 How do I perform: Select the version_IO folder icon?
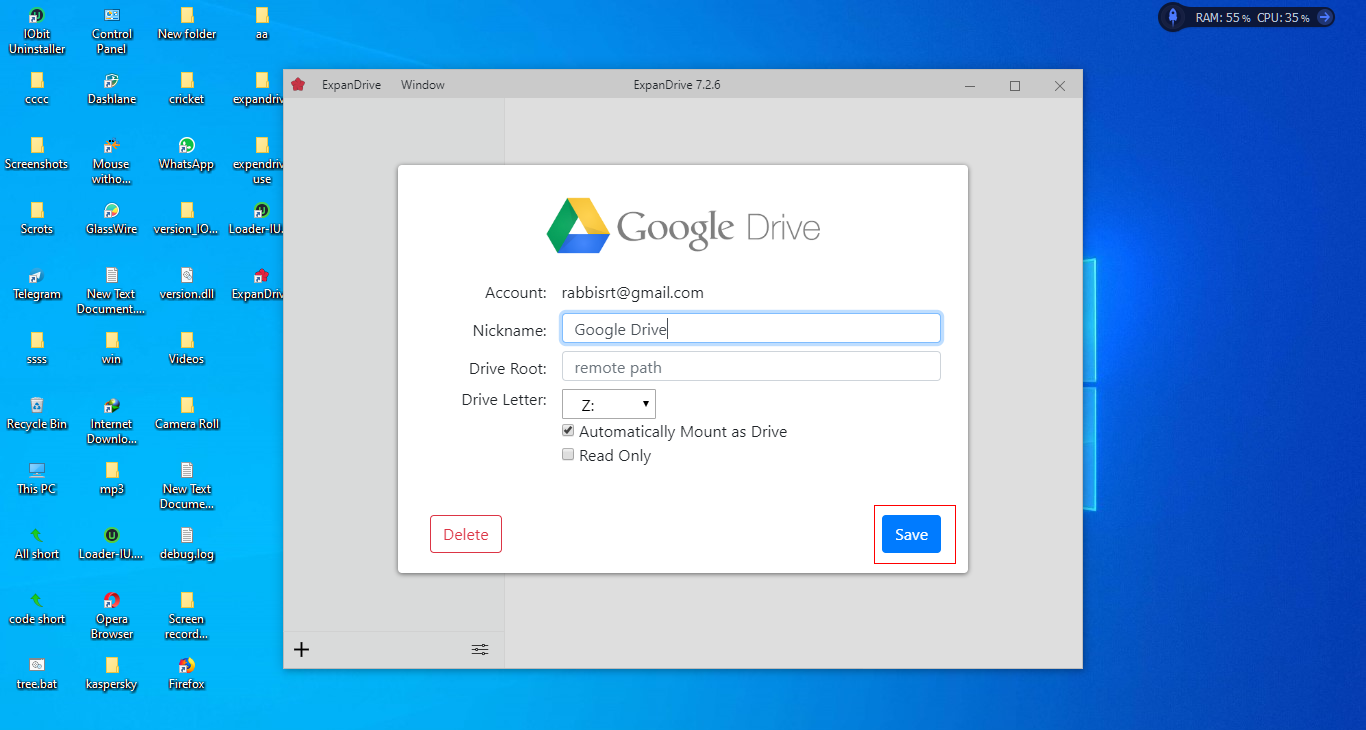pyautogui.click(x=187, y=211)
